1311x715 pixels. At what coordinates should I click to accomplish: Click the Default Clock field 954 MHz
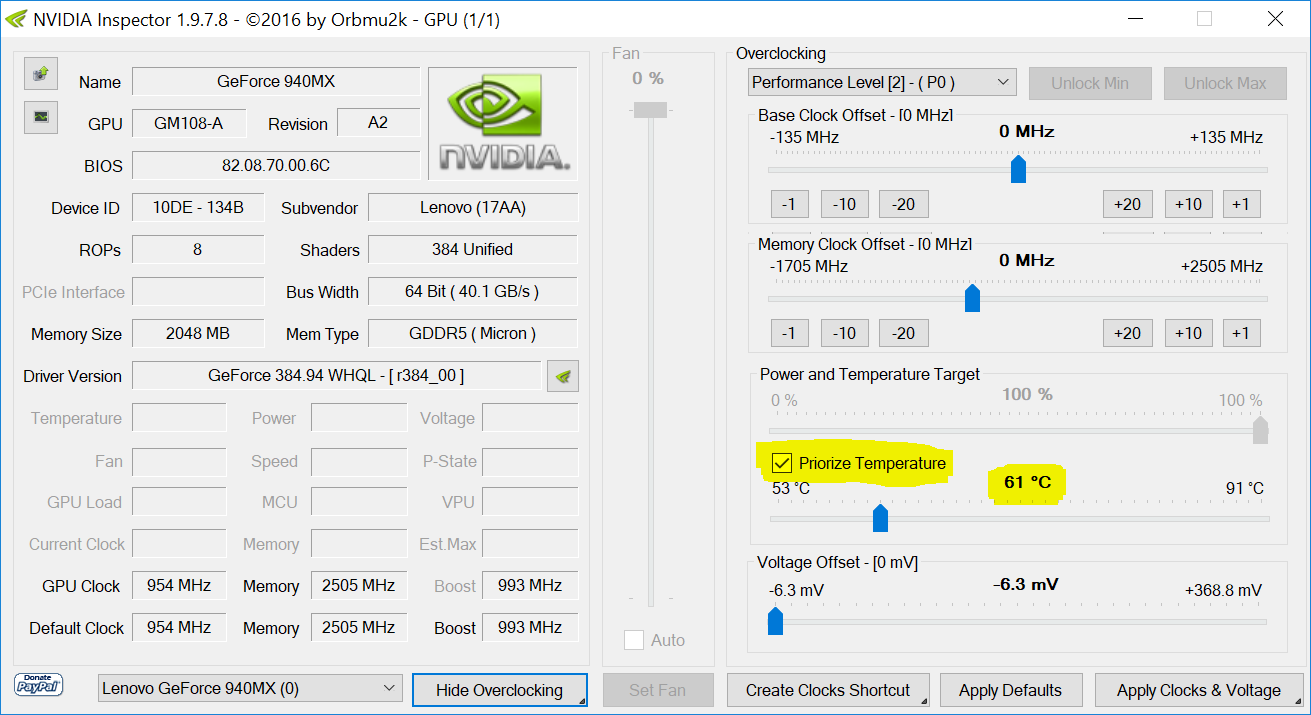click(179, 628)
